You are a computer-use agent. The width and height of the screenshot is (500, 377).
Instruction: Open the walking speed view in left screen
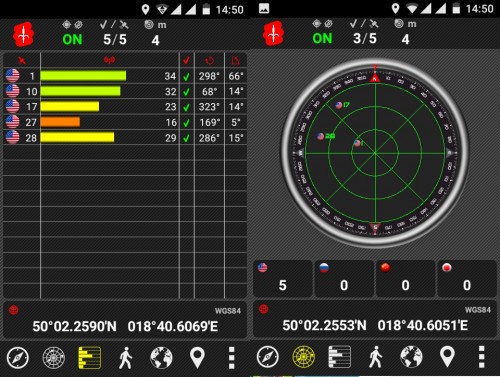(x=126, y=358)
